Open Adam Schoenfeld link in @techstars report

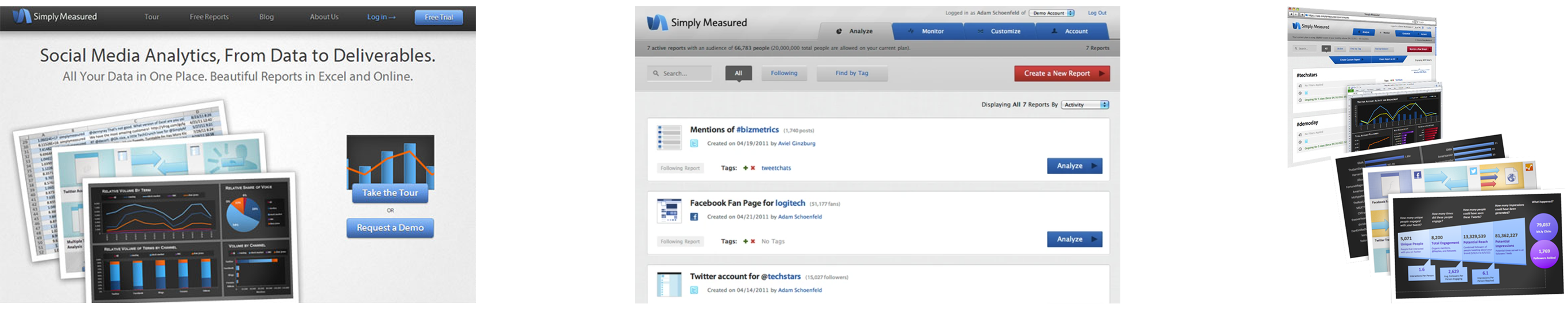800,290
